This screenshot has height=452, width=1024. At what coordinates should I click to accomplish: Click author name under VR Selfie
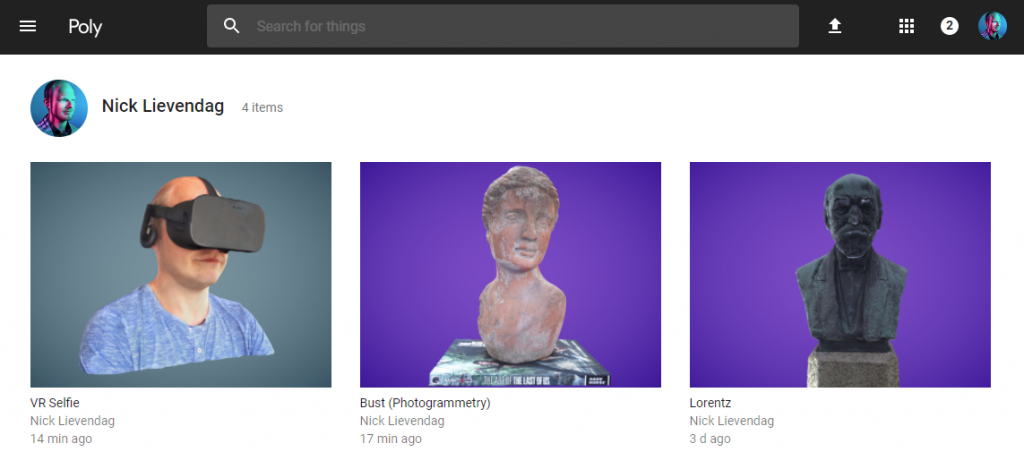click(72, 421)
